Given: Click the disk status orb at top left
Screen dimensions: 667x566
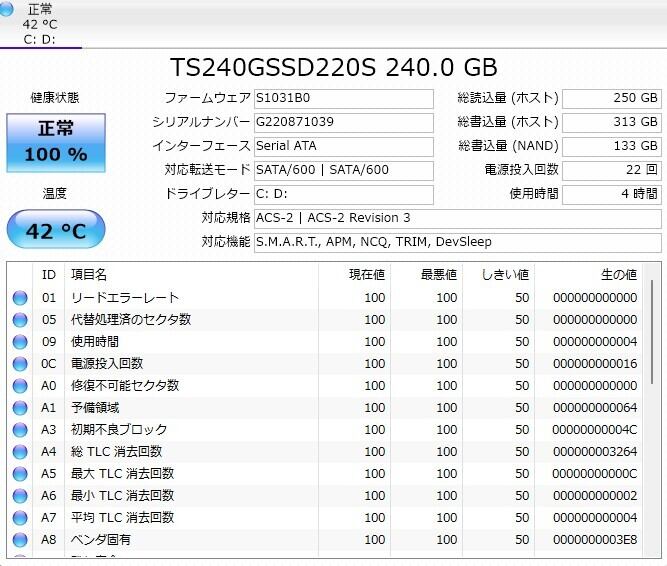Looking at the screenshot, I should (x=8, y=10).
